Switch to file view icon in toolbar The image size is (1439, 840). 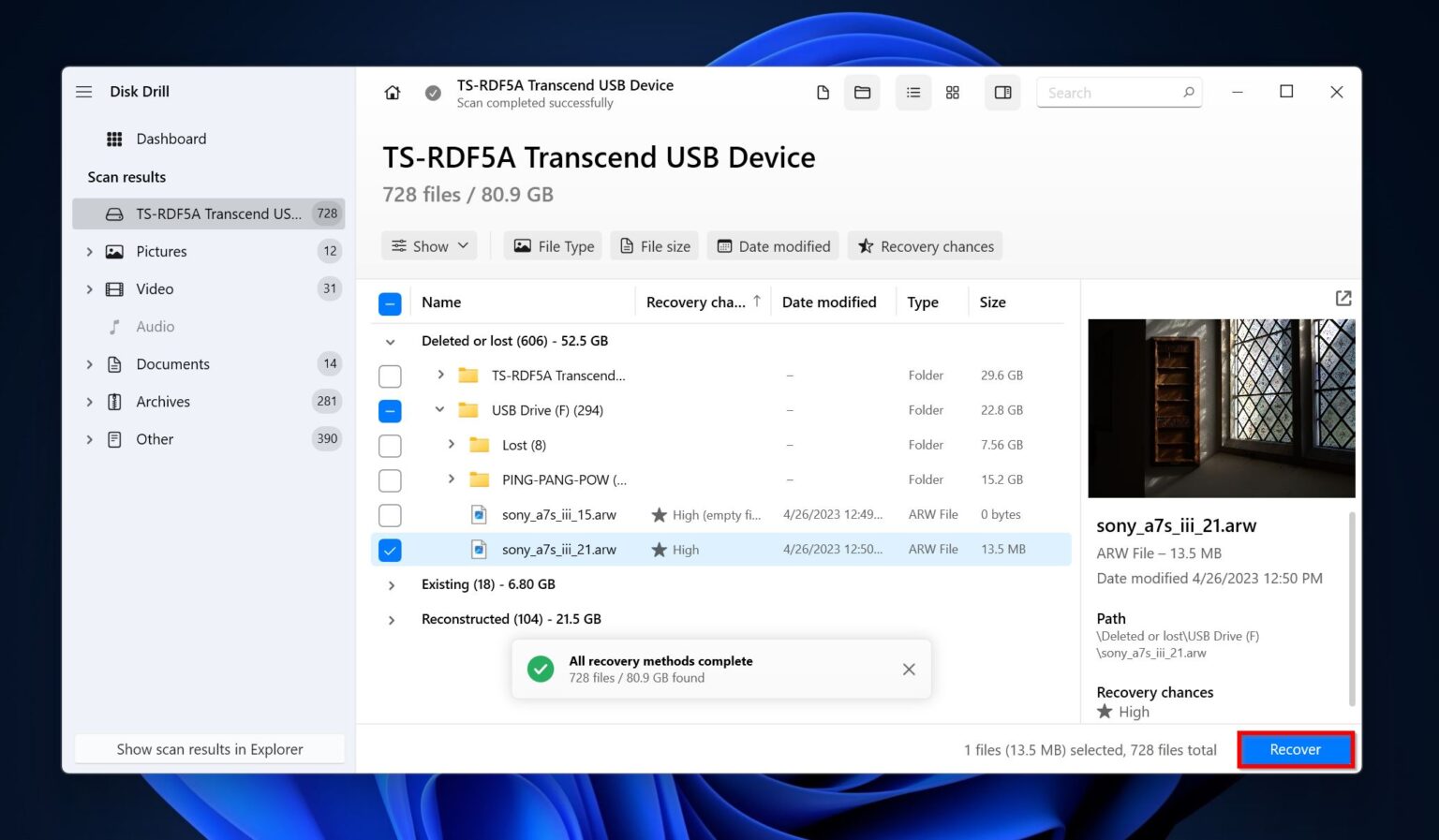coord(823,93)
